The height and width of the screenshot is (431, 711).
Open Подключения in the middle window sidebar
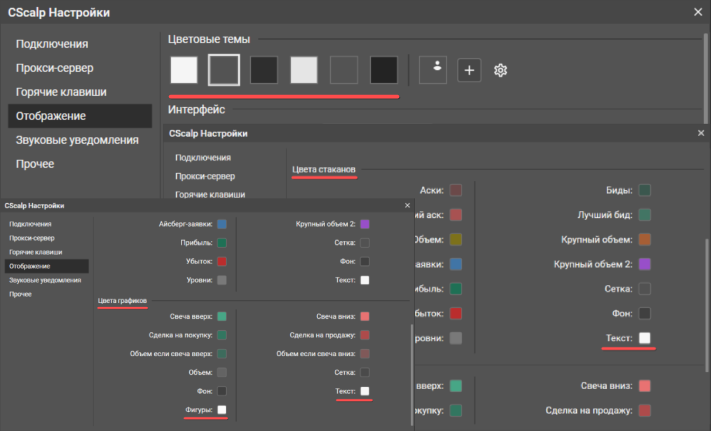coord(203,158)
